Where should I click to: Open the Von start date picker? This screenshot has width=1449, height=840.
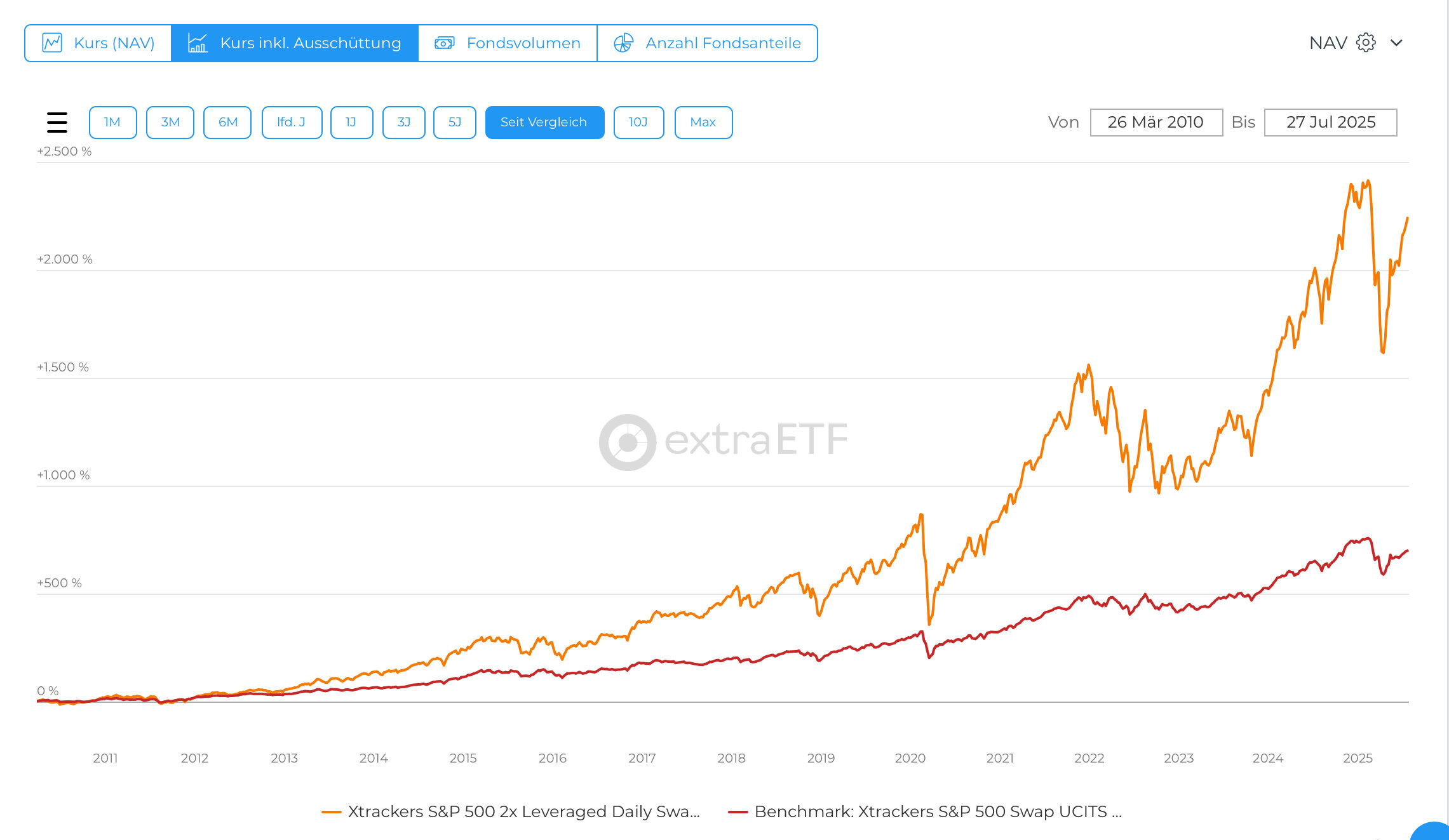pos(1156,123)
